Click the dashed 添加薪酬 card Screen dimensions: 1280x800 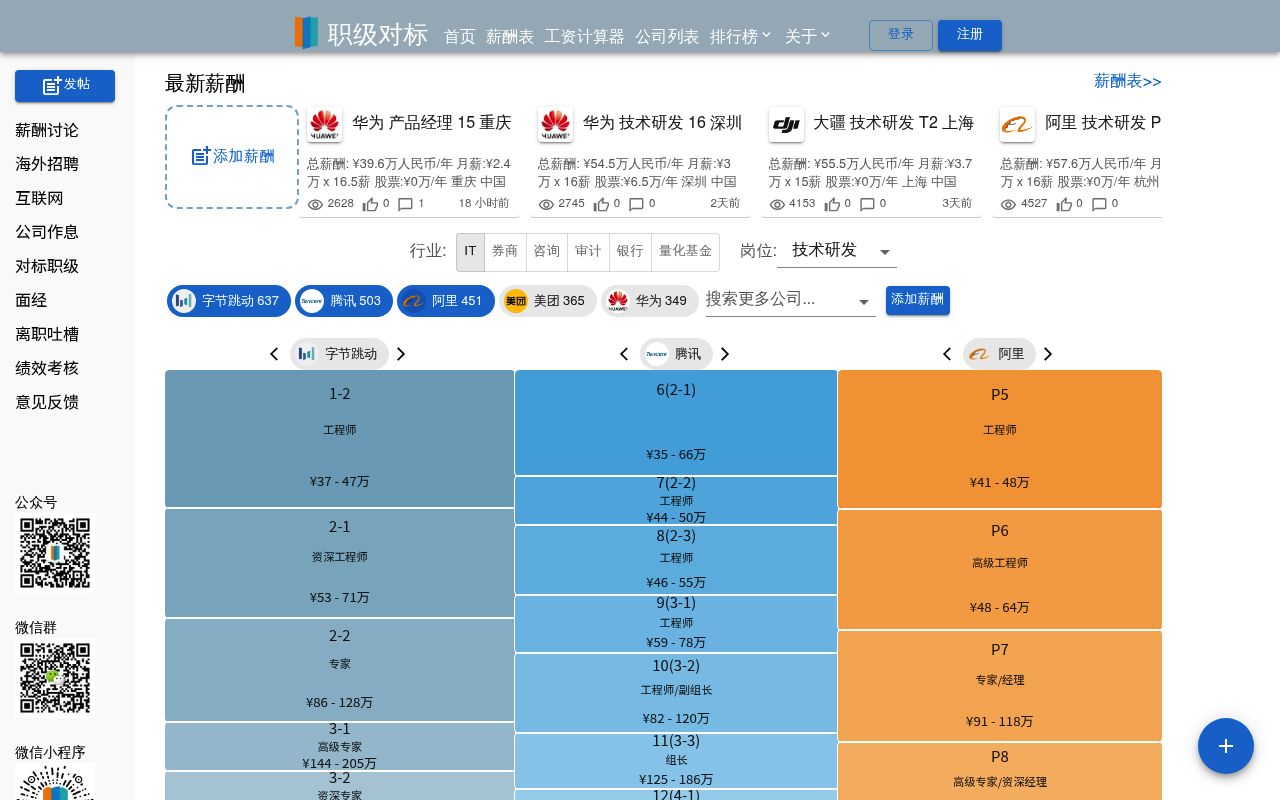tap(232, 157)
